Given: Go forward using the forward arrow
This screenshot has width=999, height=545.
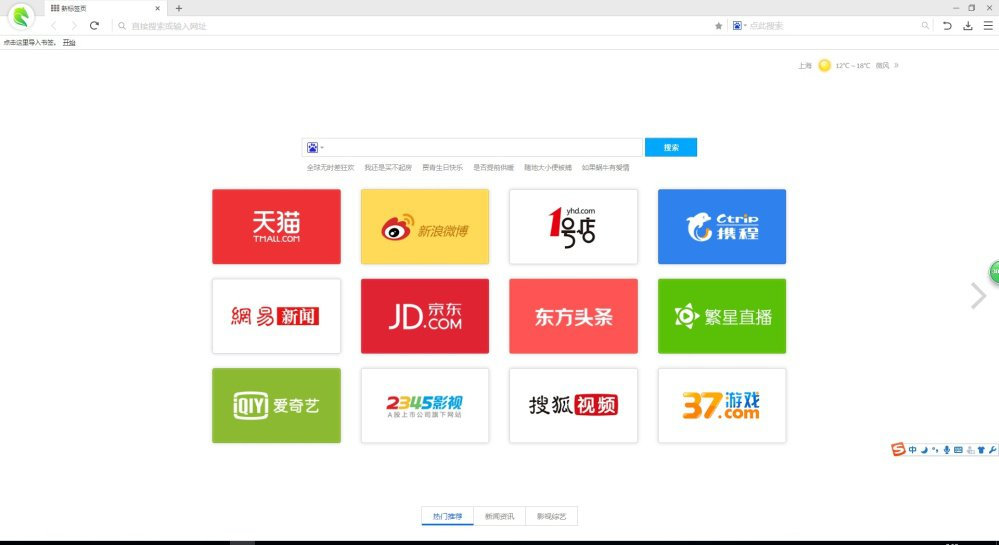Looking at the screenshot, I should 74,25.
